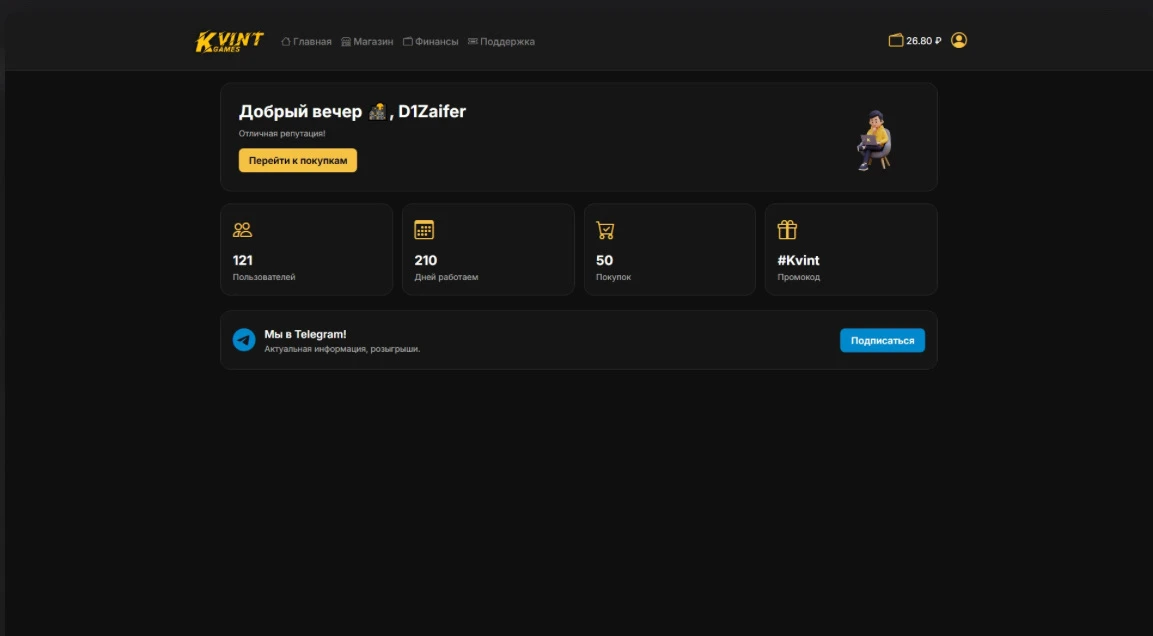Click the 26.80 ₽ balance amount

(x=924, y=41)
